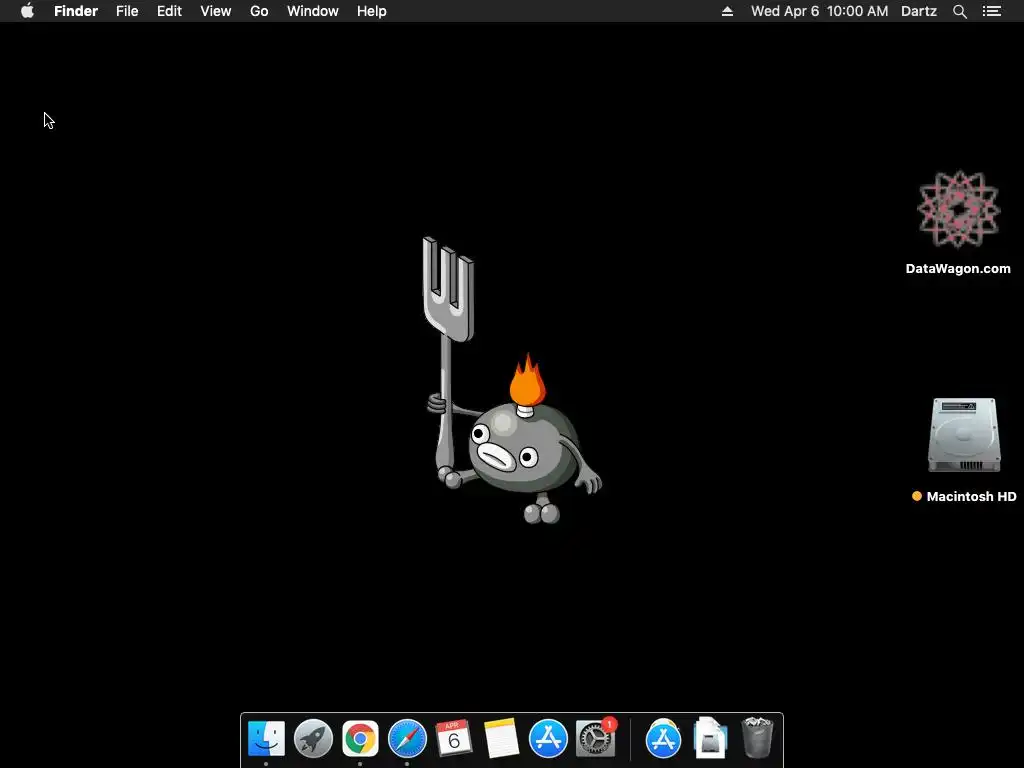Screen dimensions: 1024x768
Task: Click the DataWagon.com label text
Action: click(958, 268)
